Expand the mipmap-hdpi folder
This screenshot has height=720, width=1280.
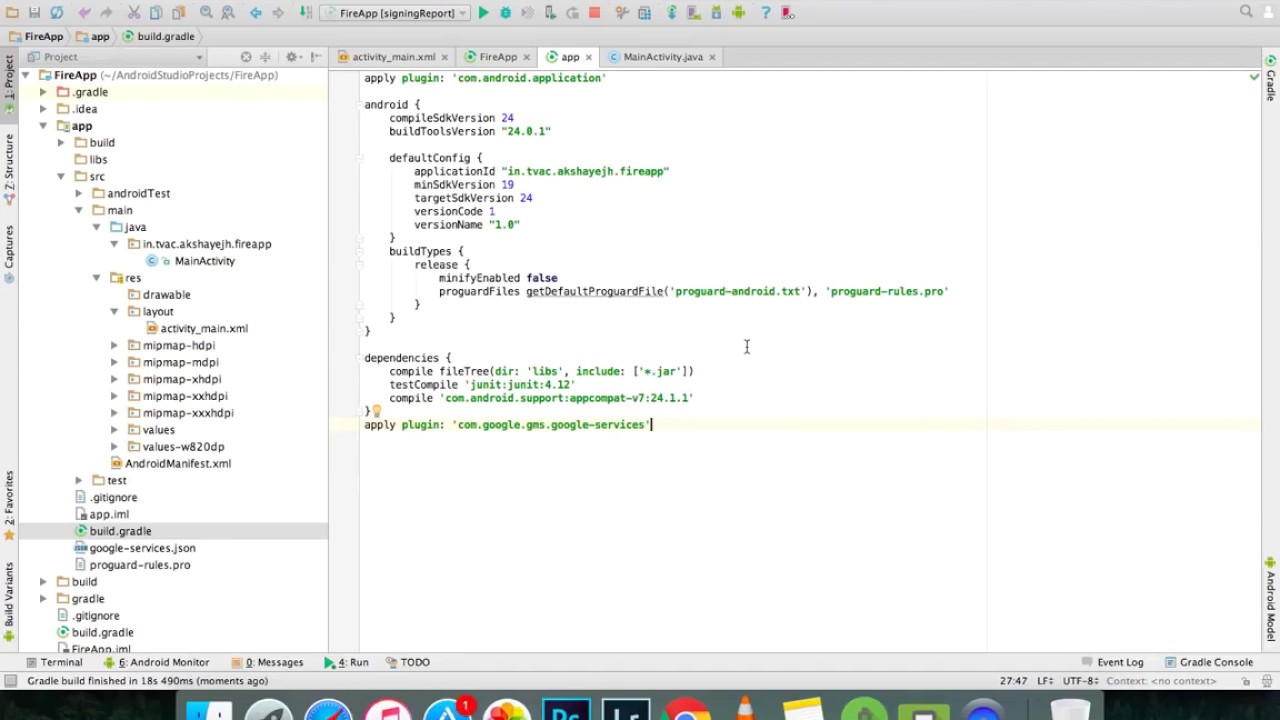(x=115, y=345)
